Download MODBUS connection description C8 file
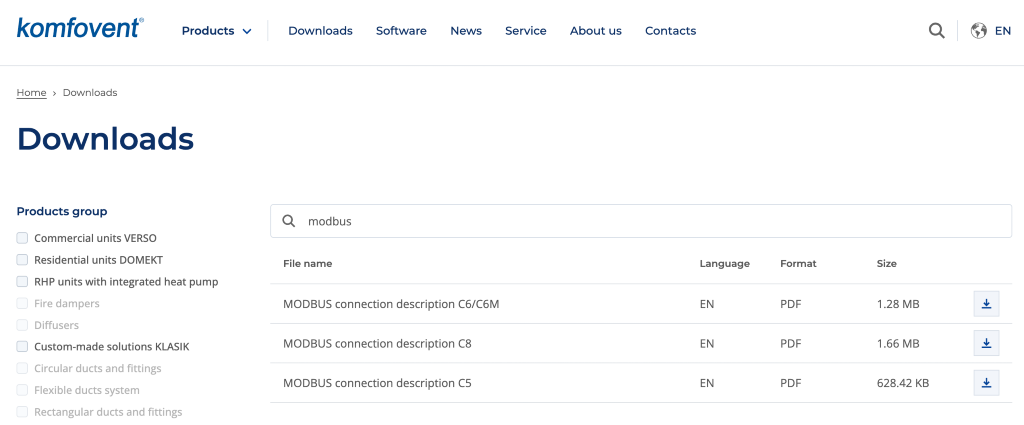 tap(986, 344)
